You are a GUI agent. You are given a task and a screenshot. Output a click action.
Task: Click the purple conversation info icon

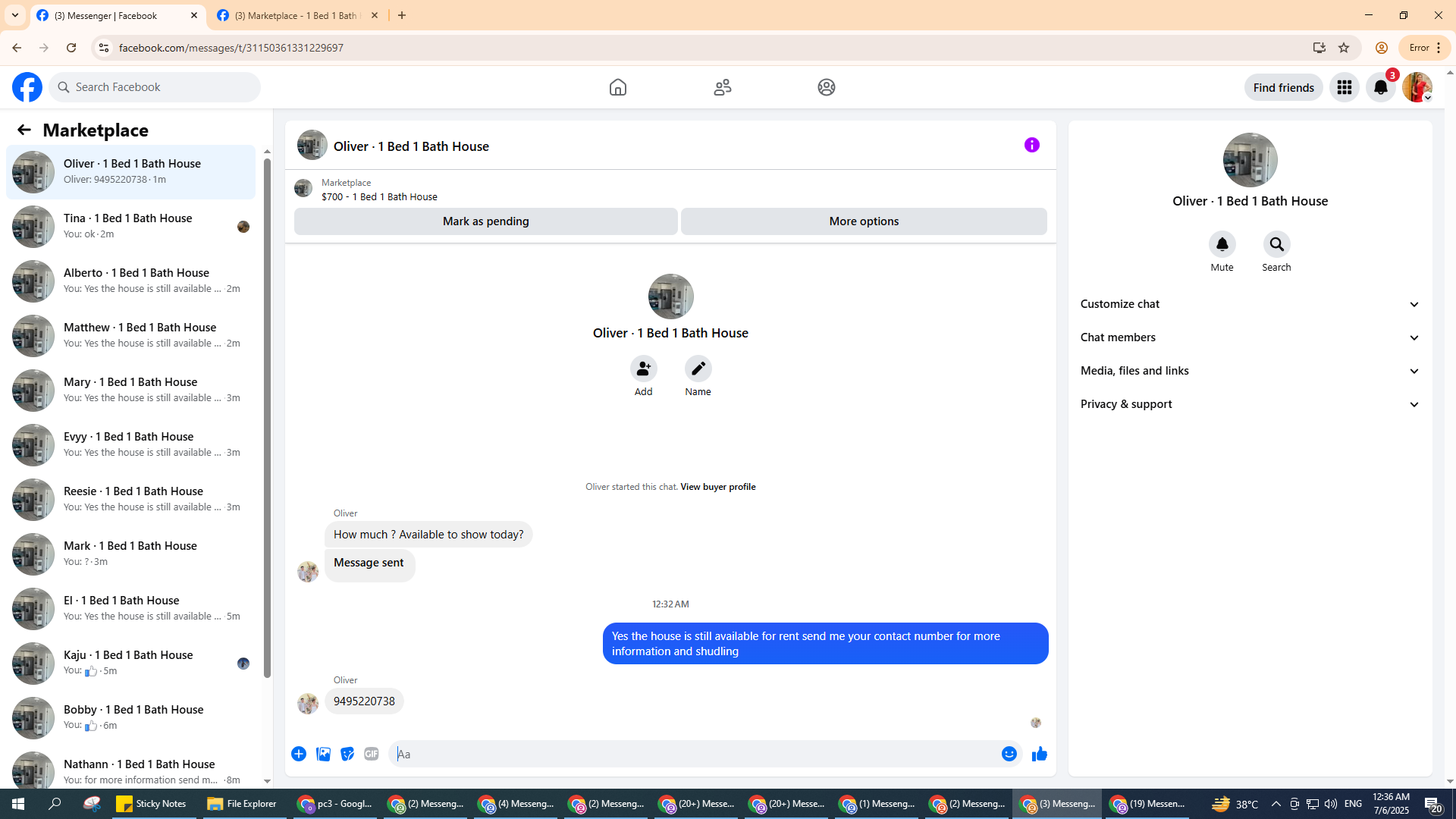1031,145
